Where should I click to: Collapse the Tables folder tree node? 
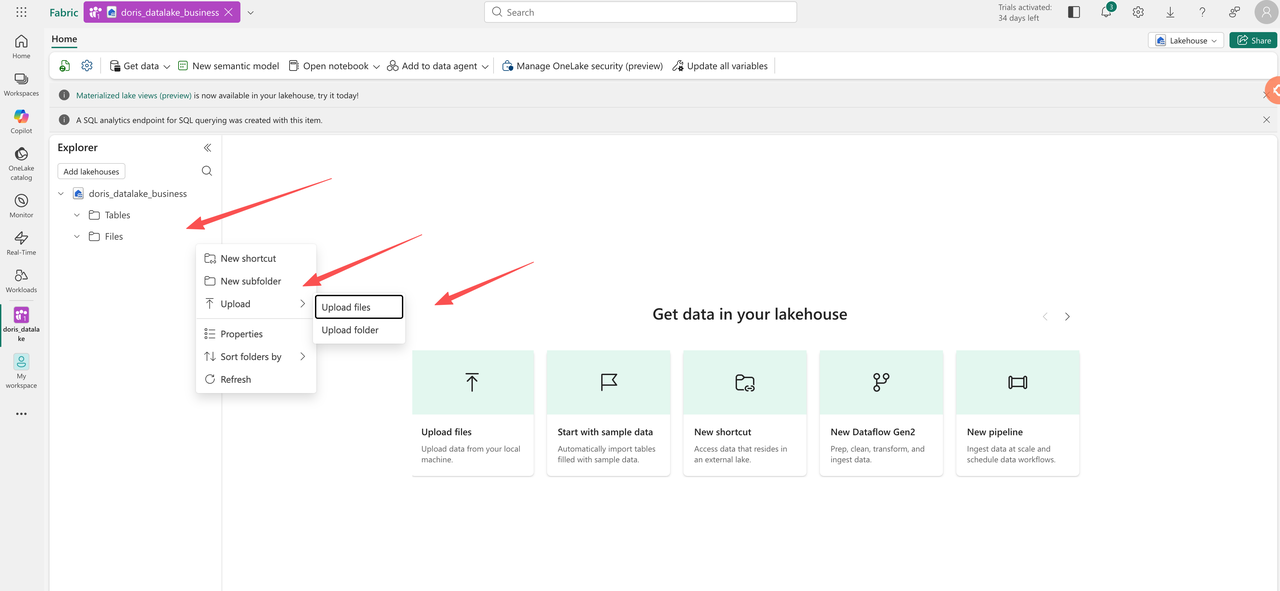pyautogui.click(x=77, y=215)
